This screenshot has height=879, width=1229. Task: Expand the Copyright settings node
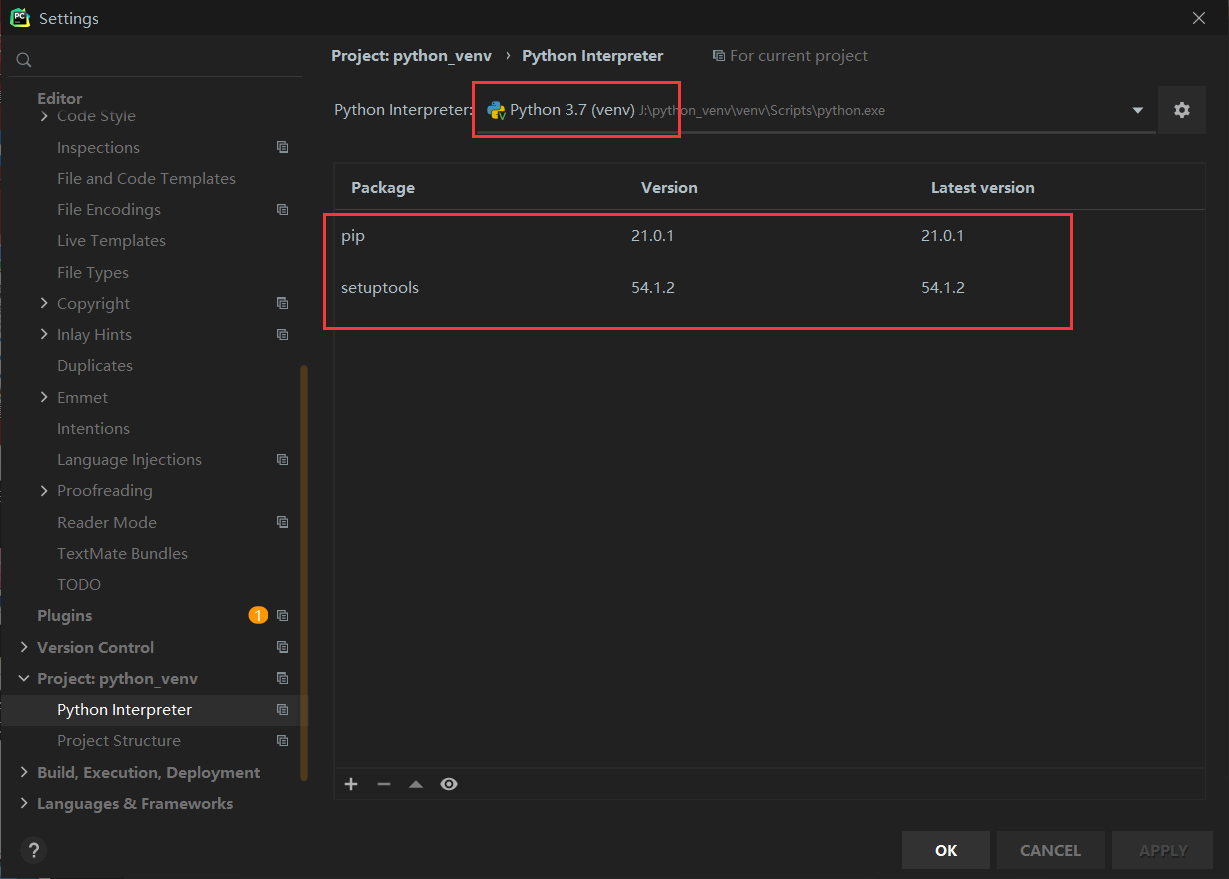click(x=44, y=303)
